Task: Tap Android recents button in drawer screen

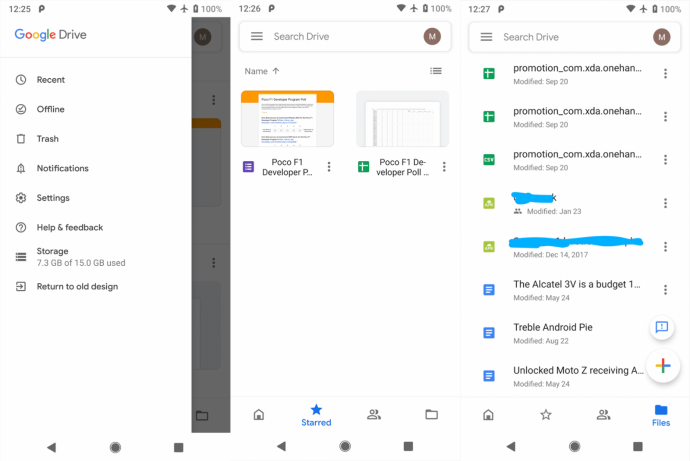Action: 178,447
